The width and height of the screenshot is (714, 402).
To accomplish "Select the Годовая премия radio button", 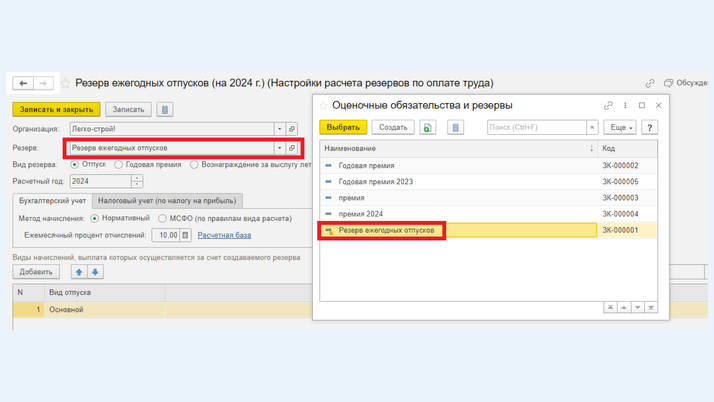I will pos(119,164).
